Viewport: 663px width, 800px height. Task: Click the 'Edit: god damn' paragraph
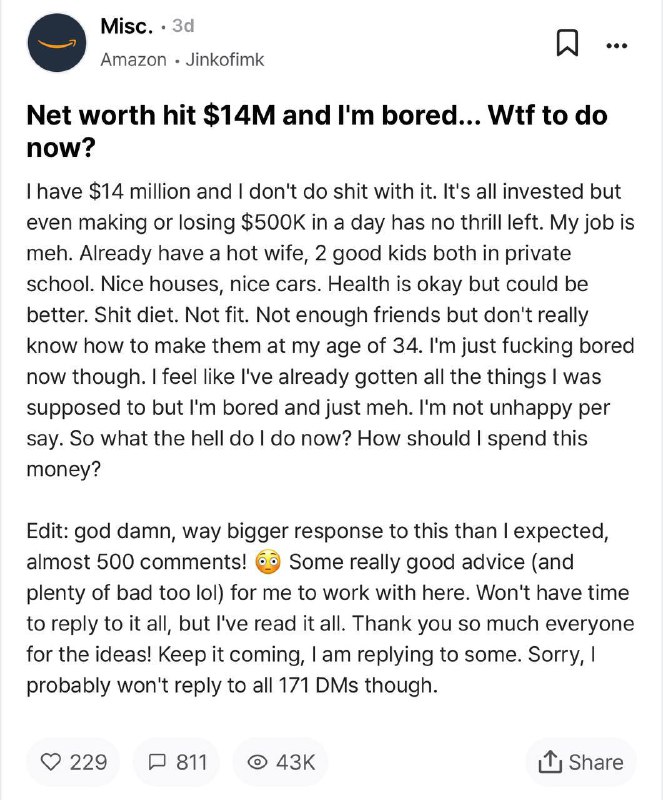tap(331, 608)
